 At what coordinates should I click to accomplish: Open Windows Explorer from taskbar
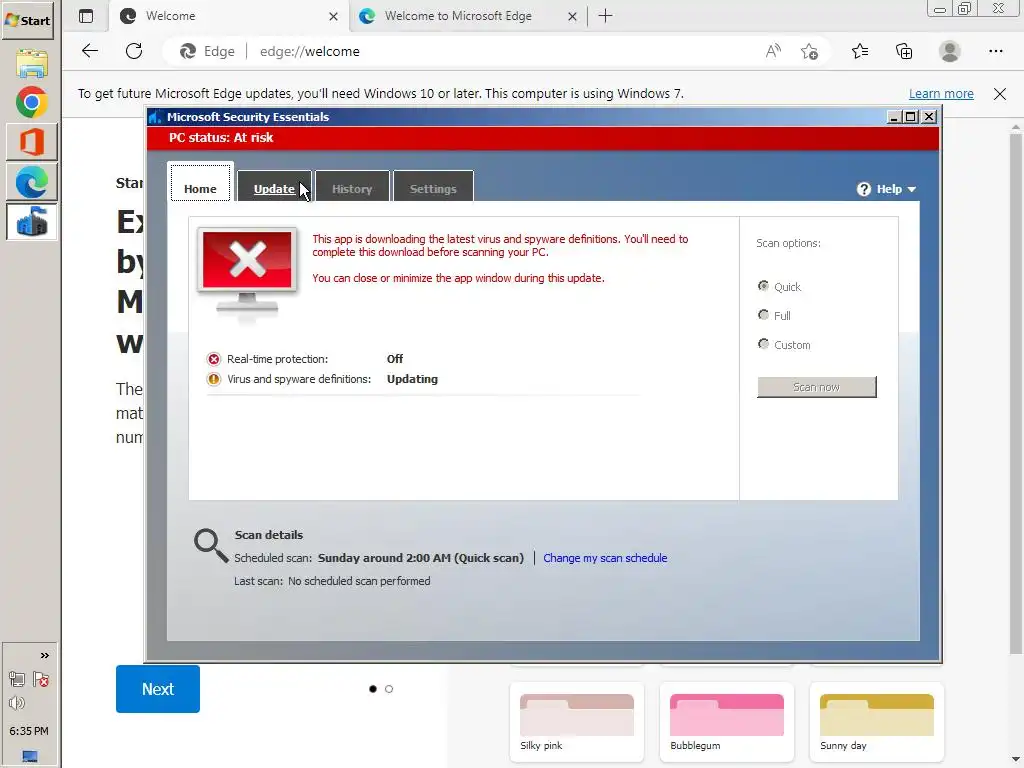point(31,63)
